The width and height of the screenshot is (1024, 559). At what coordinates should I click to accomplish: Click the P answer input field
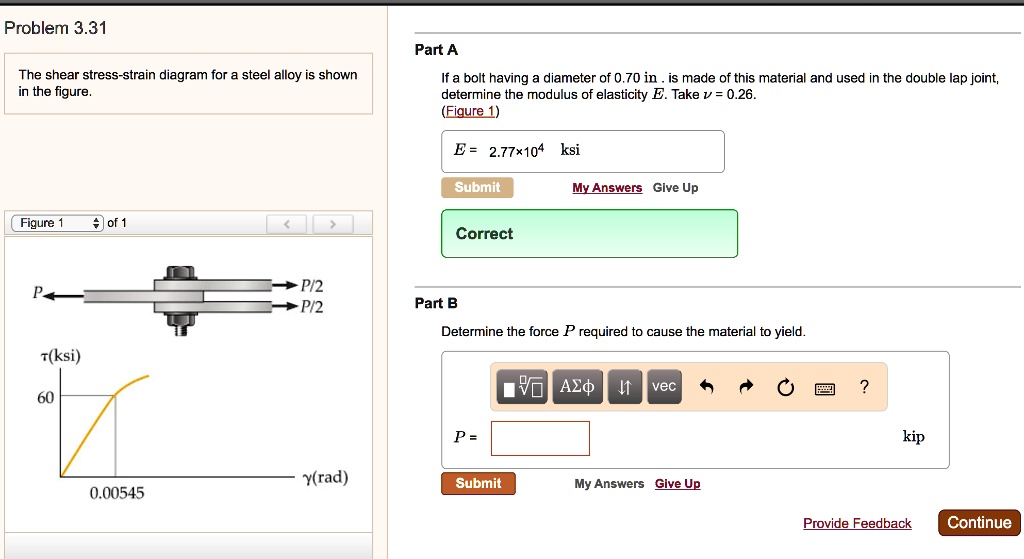[x=540, y=438]
